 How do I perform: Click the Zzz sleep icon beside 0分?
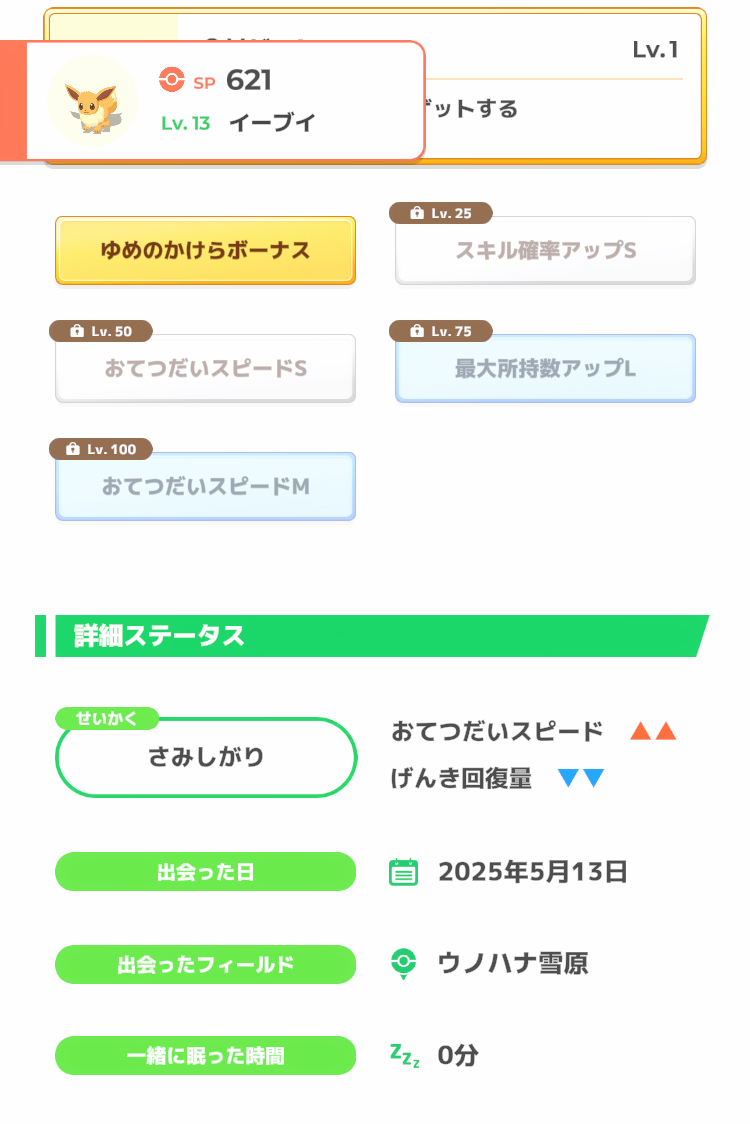pyautogui.click(x=404, y=1055)
